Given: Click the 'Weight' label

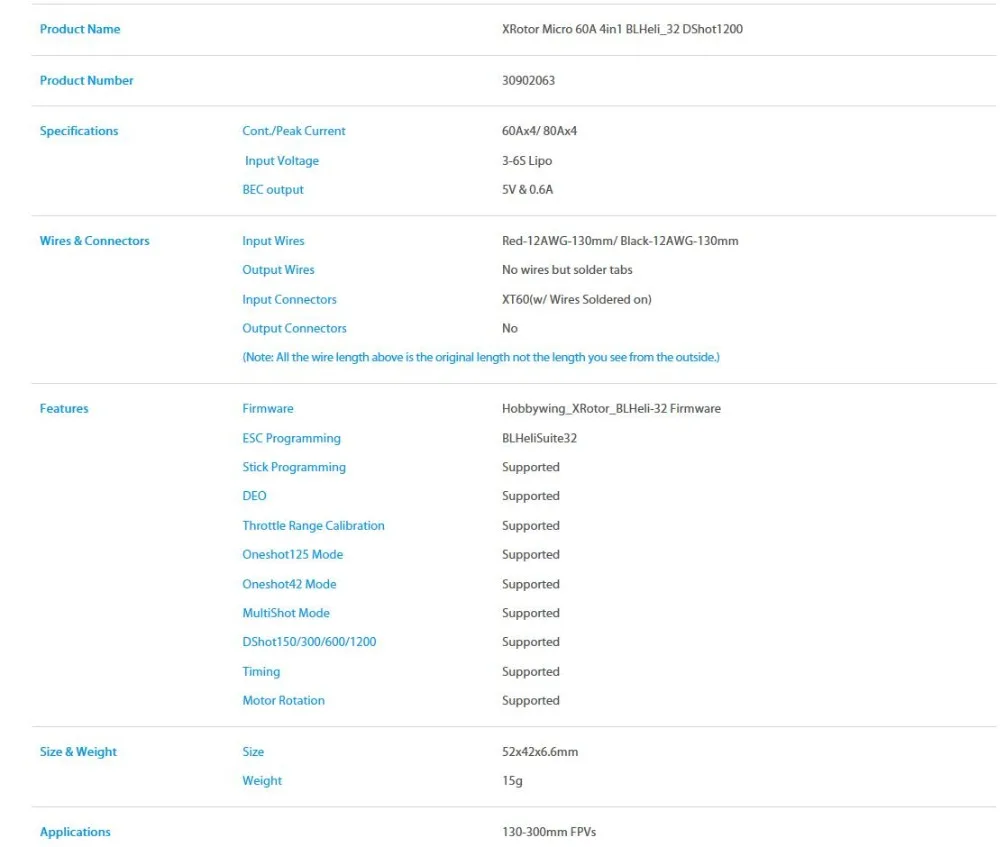Looking at the screenshot, I should [262, 781].
